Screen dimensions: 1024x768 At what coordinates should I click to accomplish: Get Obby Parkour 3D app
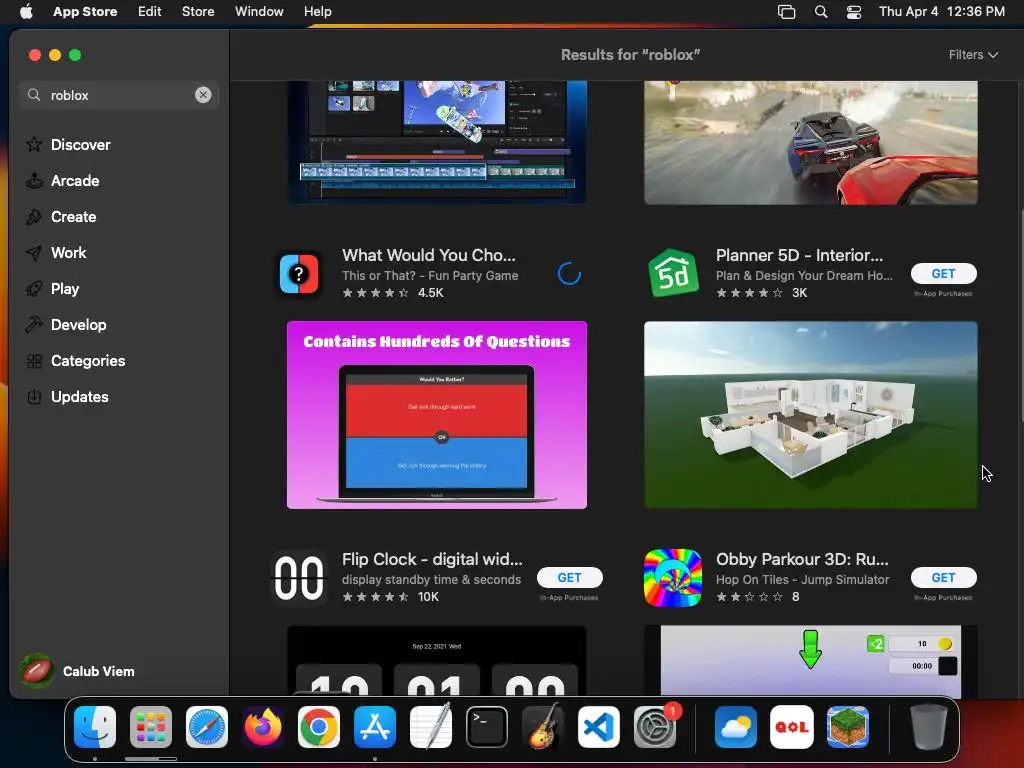(944, 577)
